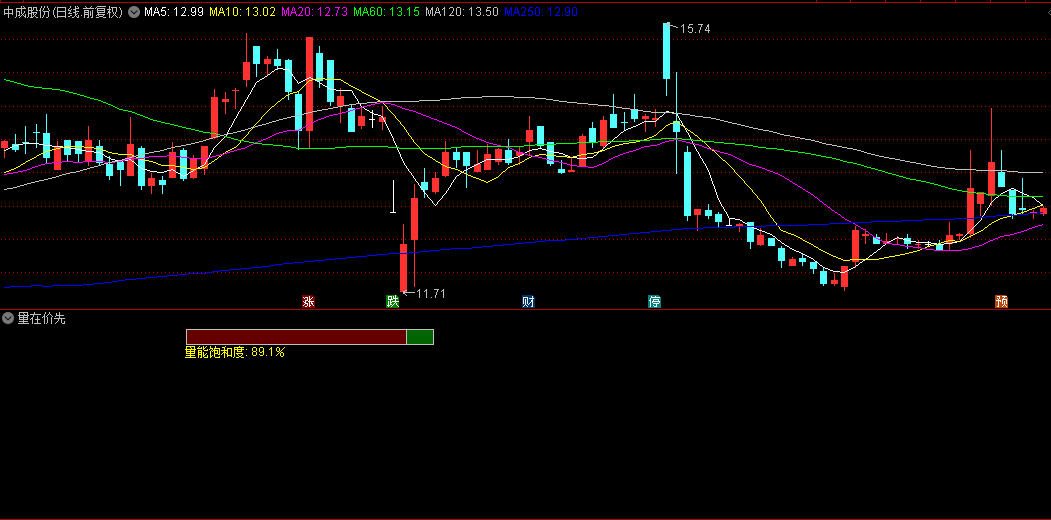Select the green 跌 event marker
This screenshot has width=1051, height=520.
tap(393, 302)
